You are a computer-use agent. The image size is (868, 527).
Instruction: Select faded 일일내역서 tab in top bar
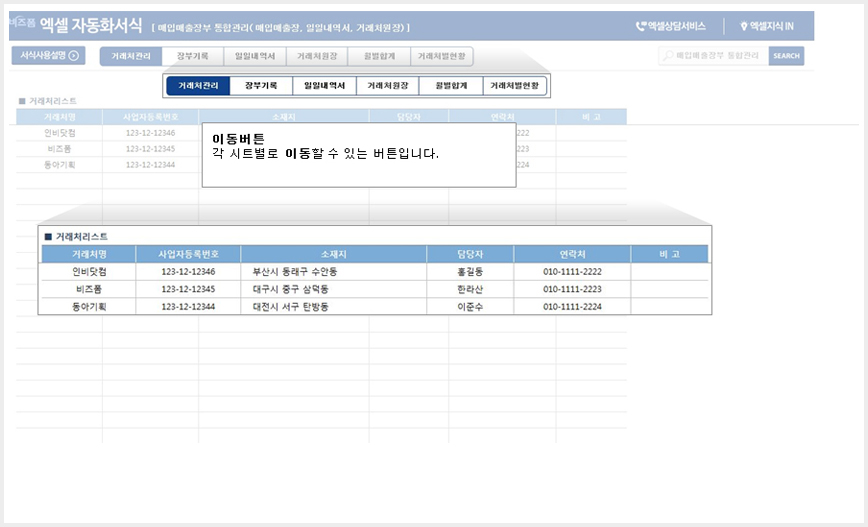(255, 56)
